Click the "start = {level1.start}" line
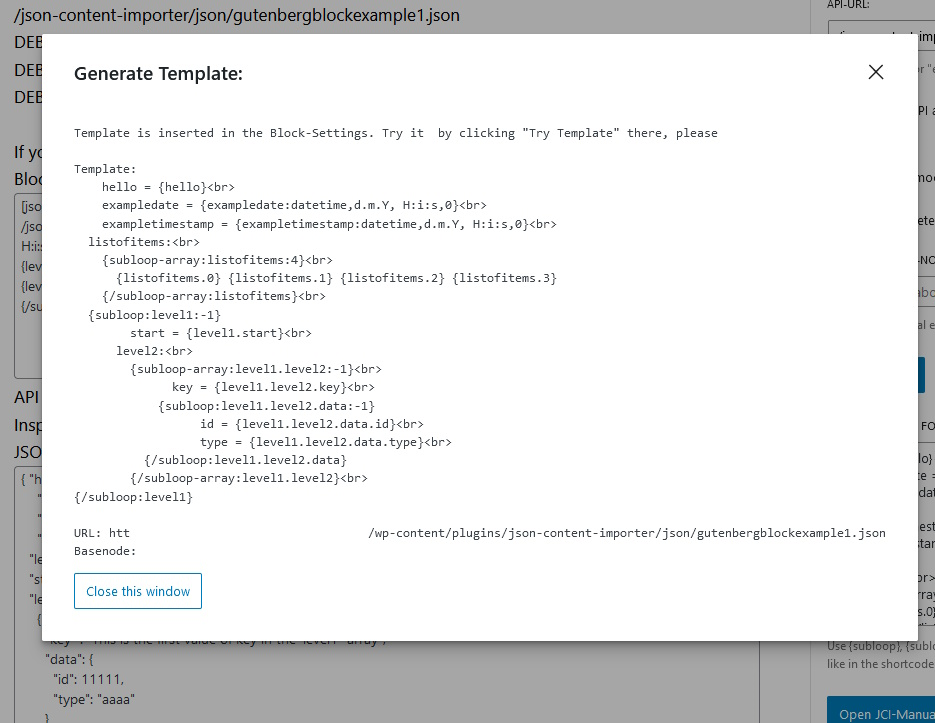This screenshot has height=723, width=935. (x=220, y=333)
